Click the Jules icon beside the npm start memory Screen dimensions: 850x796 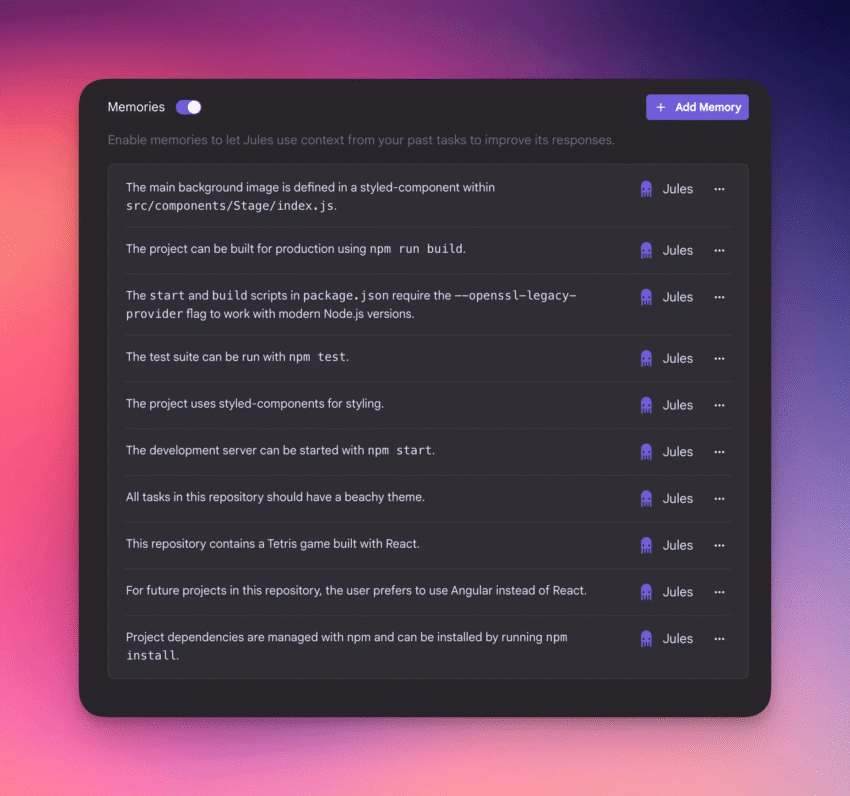[646, 451]
